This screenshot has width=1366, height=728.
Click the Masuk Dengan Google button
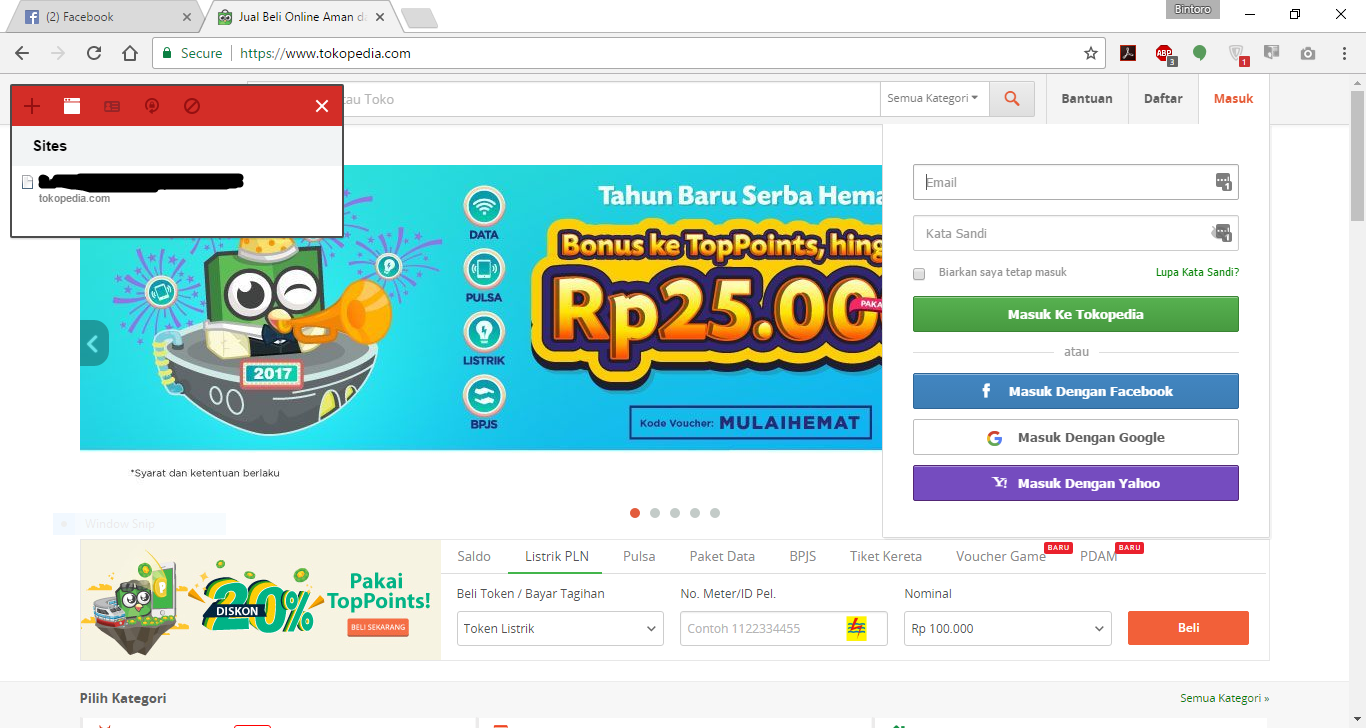click(x=1076, y=437)
